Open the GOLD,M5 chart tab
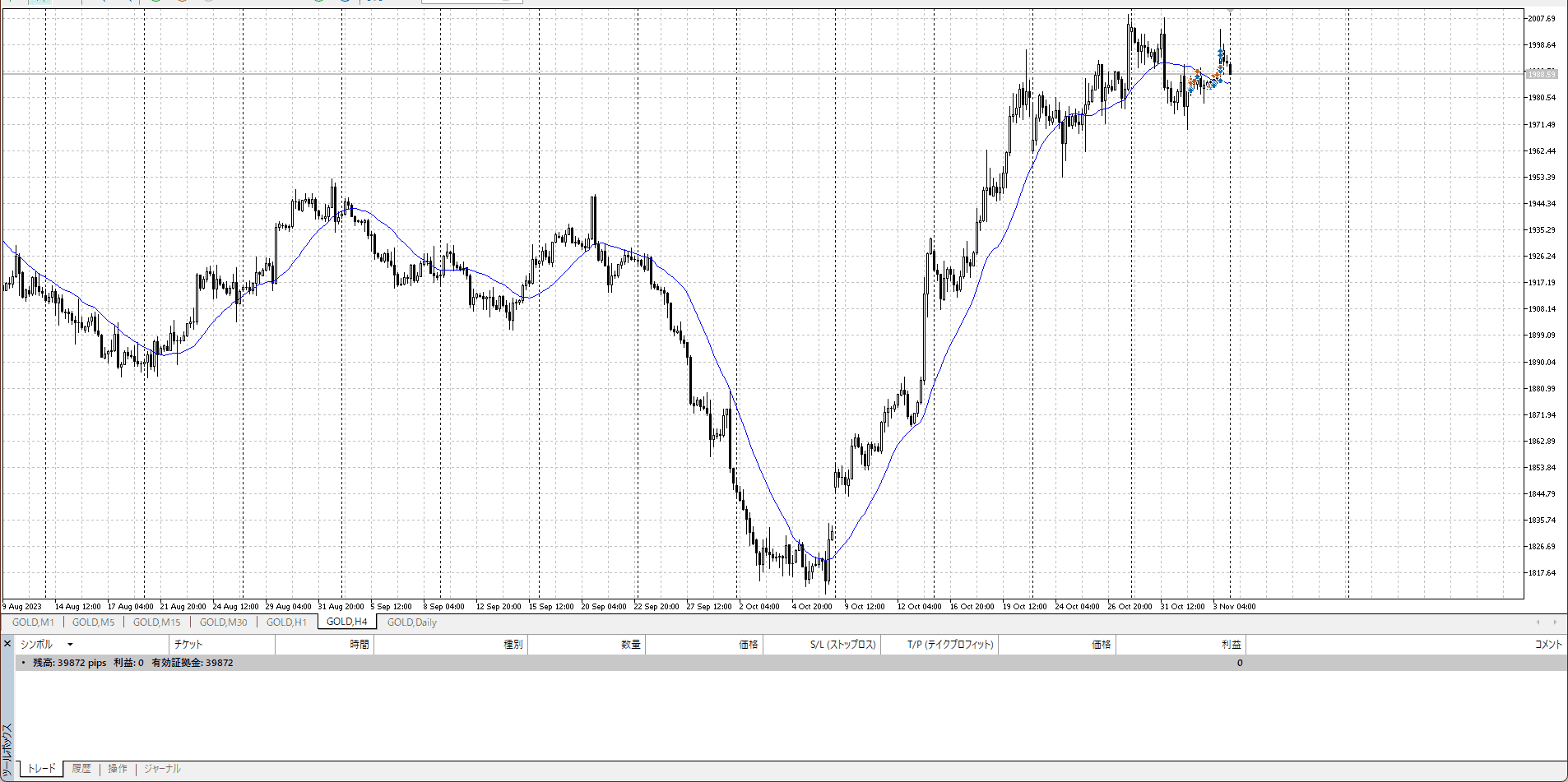 (x=93, y=622)
